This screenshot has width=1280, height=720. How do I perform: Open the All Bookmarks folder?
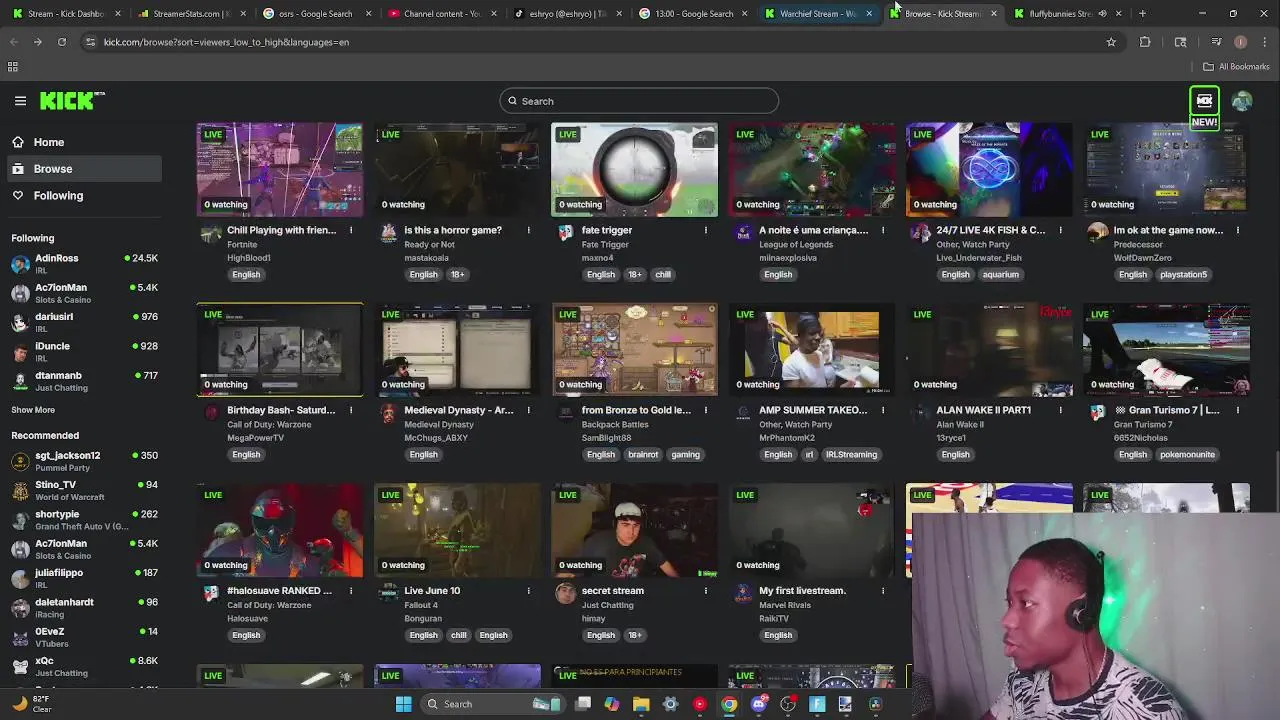(x=1236, y=67)
